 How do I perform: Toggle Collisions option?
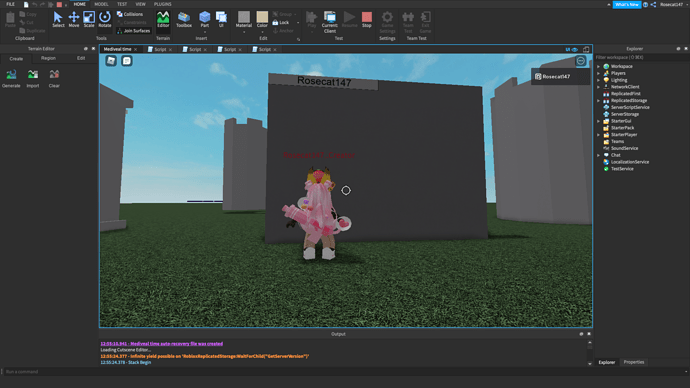tap(130, 14)
